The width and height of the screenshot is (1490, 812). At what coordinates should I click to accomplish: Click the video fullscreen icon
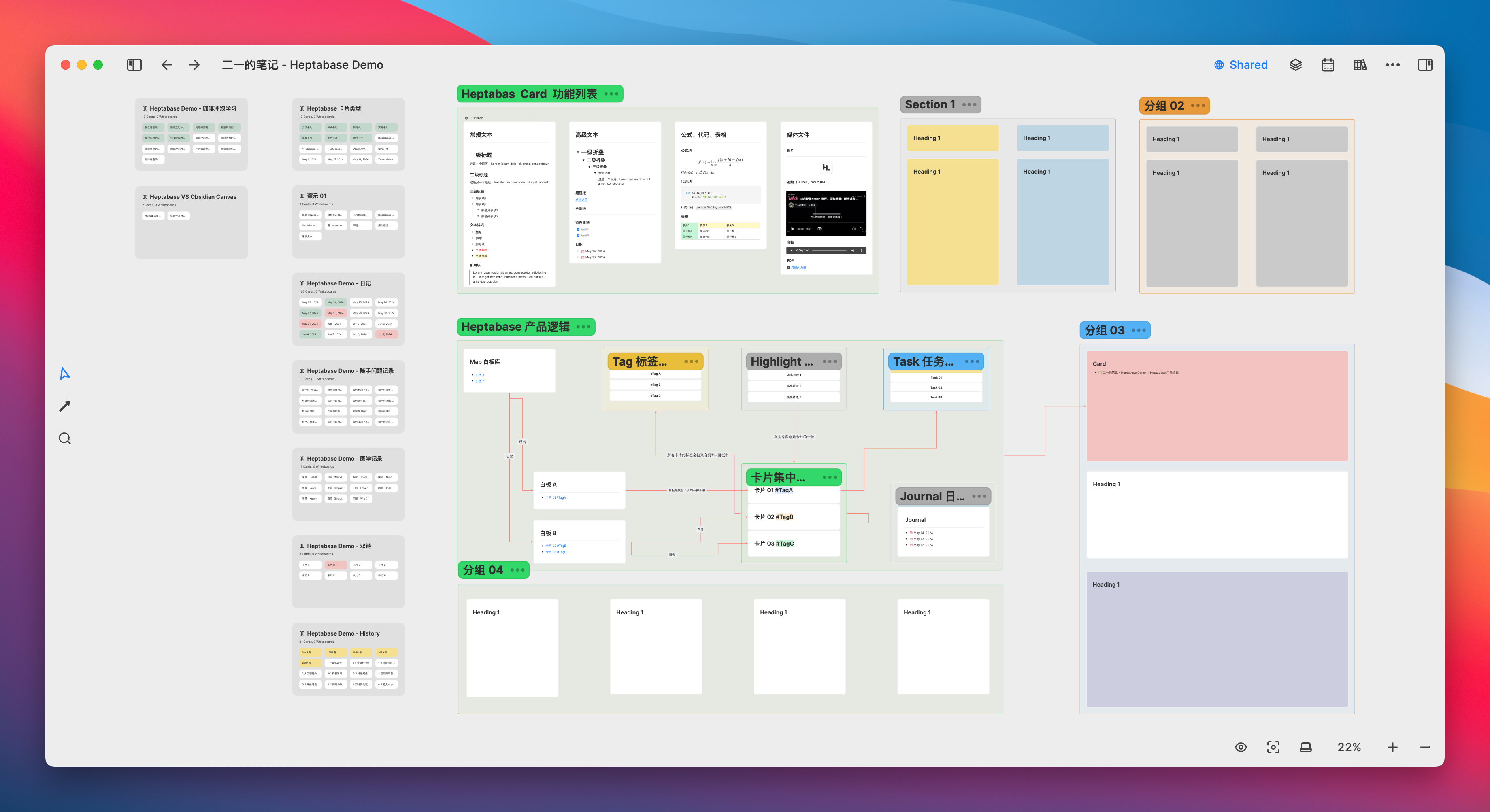(x=861, y=229)
